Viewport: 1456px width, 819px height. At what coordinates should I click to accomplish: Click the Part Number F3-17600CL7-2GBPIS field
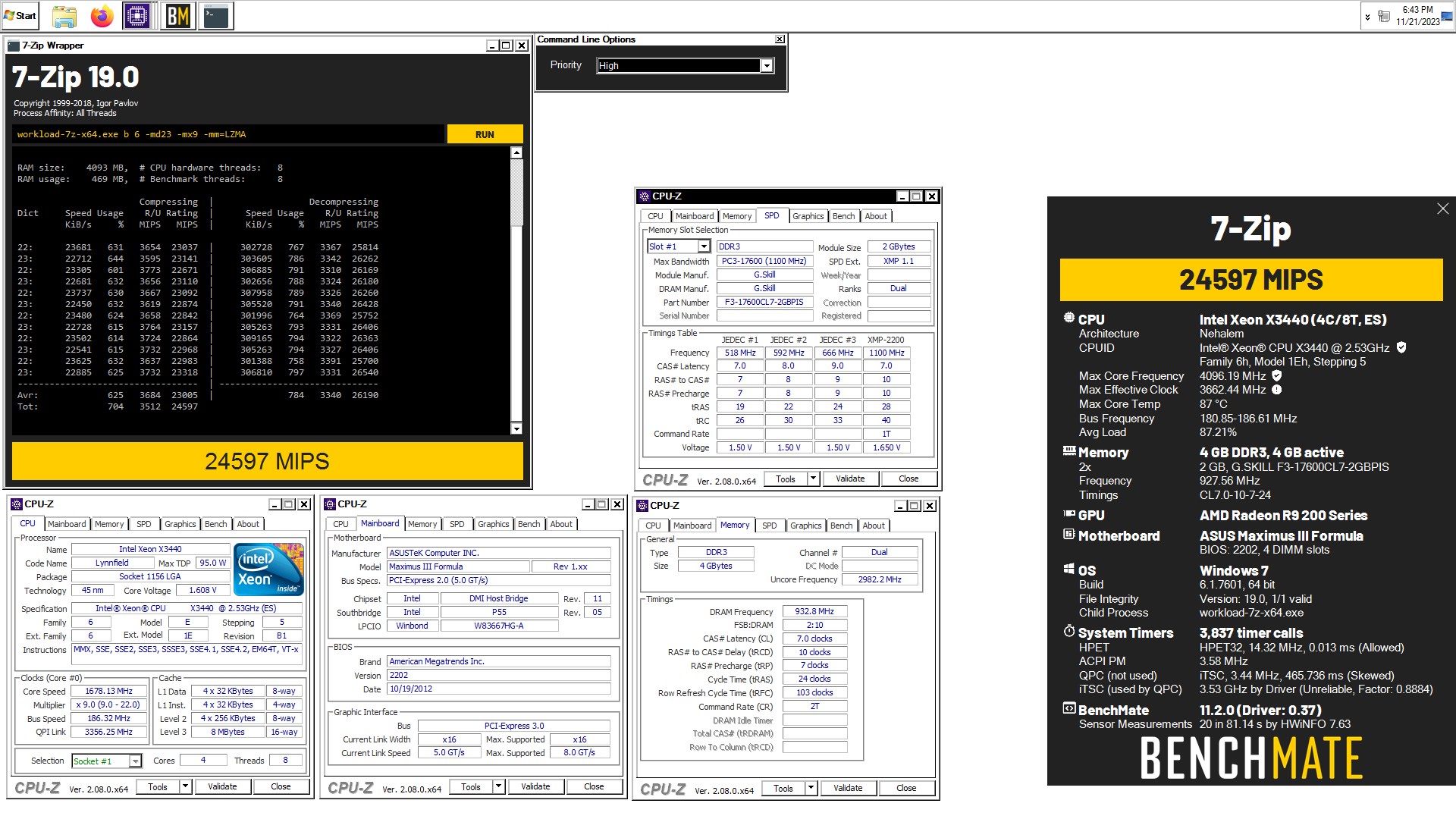[764, 302]
